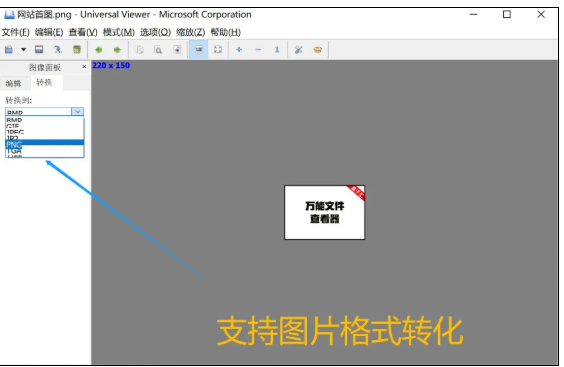Click the save file toolbar icon

click(39, 50)
